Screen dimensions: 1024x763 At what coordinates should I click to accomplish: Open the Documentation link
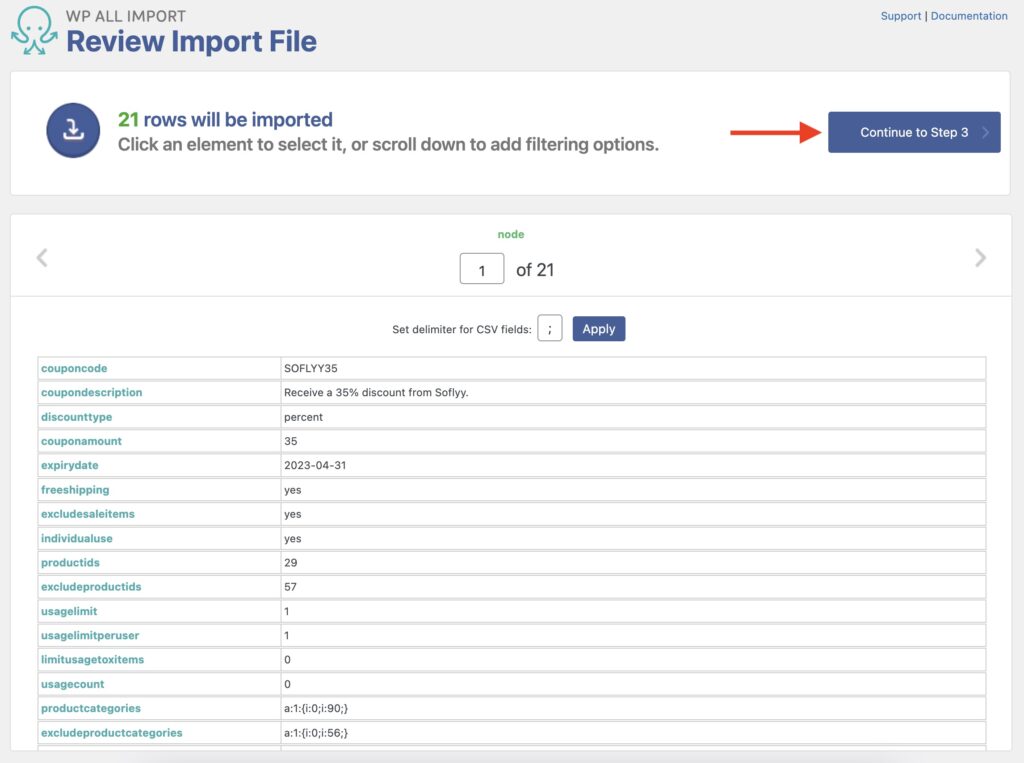(x=970, y=15)
